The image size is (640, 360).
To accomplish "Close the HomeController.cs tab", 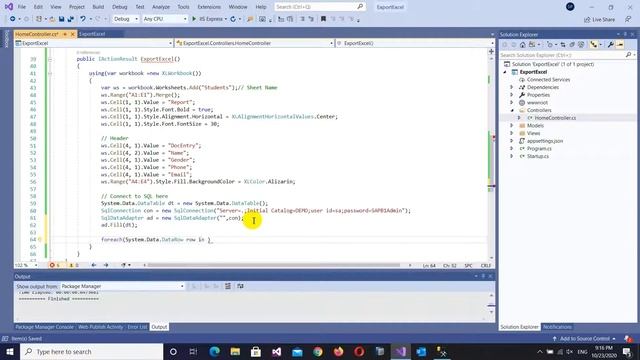I will [73, 34].
